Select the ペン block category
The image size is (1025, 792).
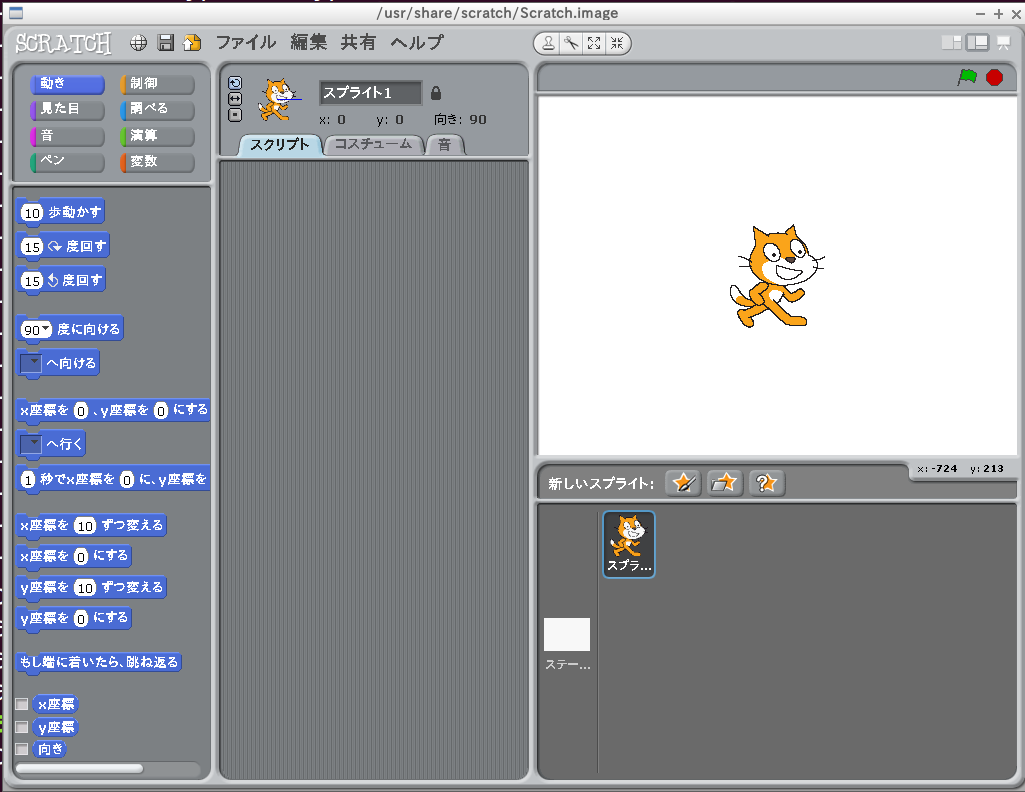67,161
